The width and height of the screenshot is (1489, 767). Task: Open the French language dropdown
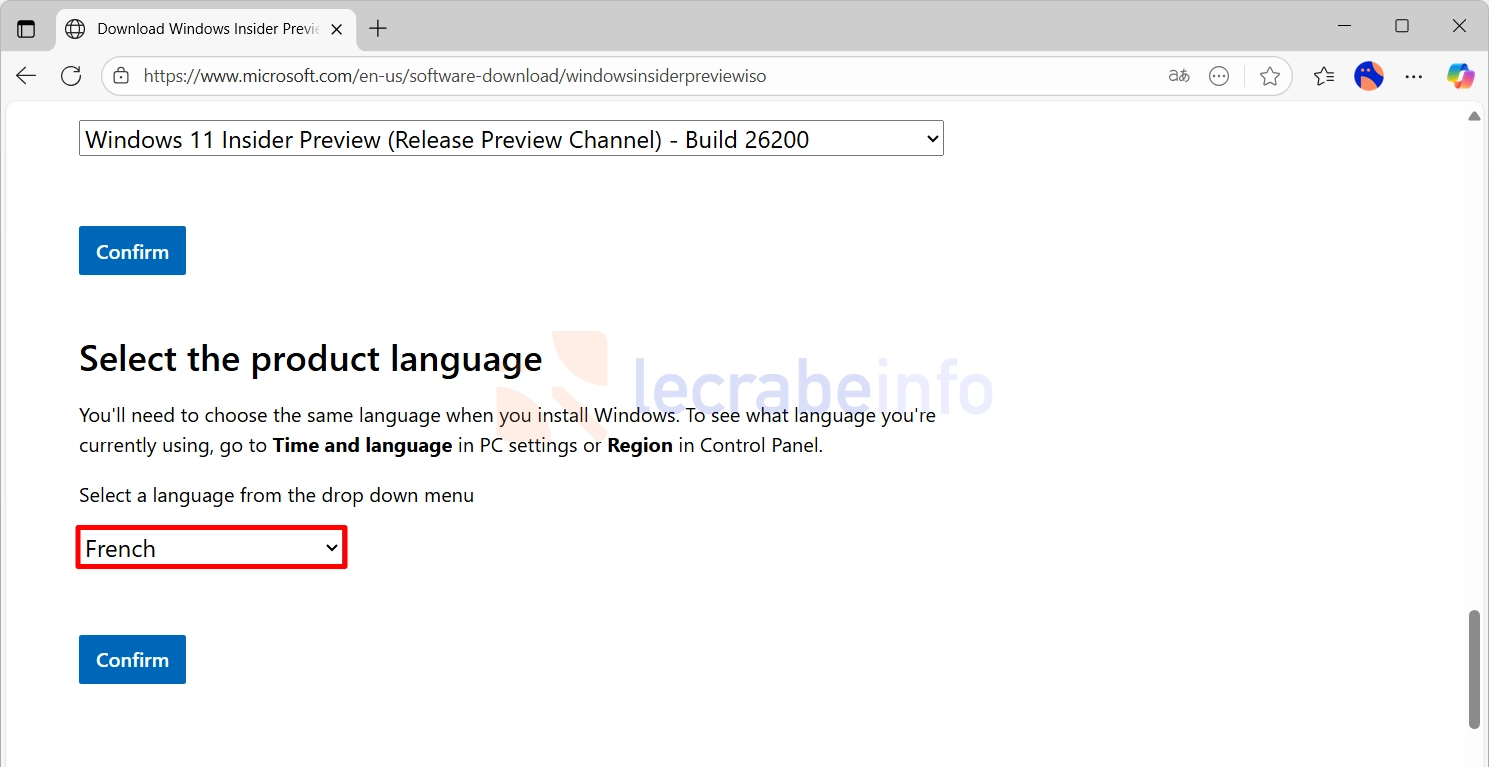[x=211, y=548]
